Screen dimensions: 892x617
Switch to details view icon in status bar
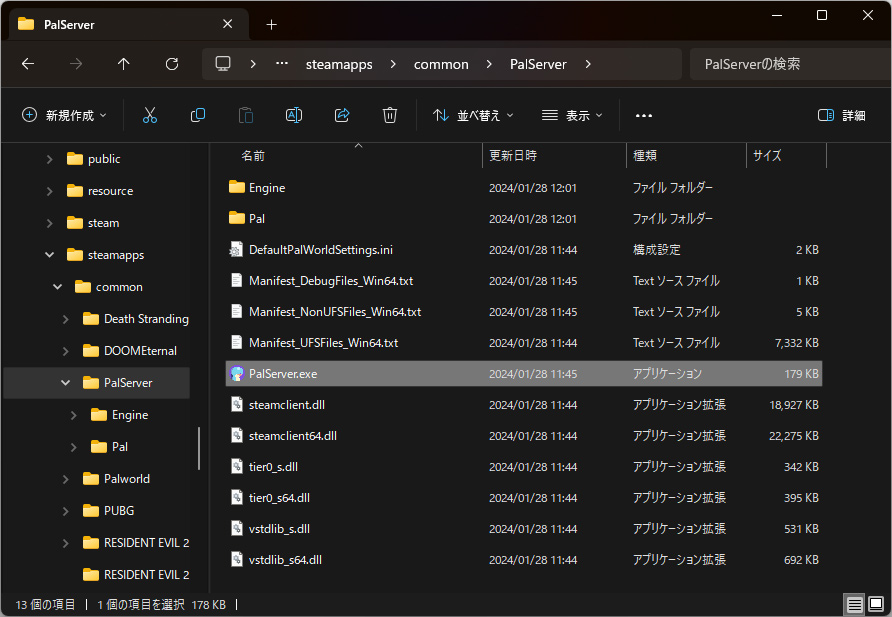[x=854, y=604]
